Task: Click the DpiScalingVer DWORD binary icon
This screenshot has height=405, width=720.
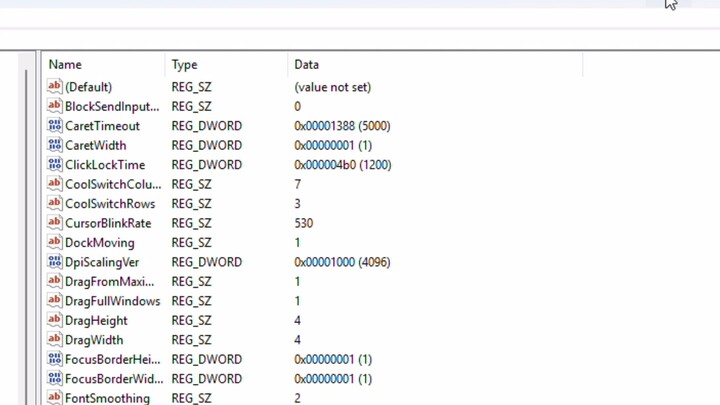Action: [54, 262]
